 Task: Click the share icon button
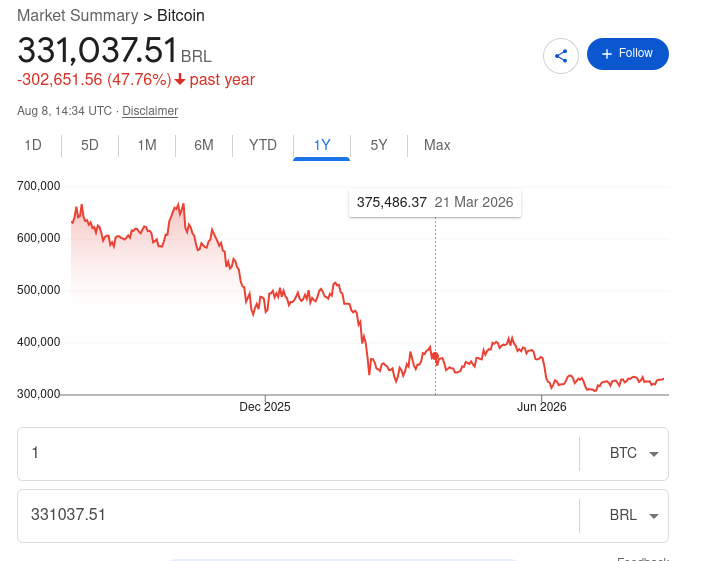(x=561, y=56)
